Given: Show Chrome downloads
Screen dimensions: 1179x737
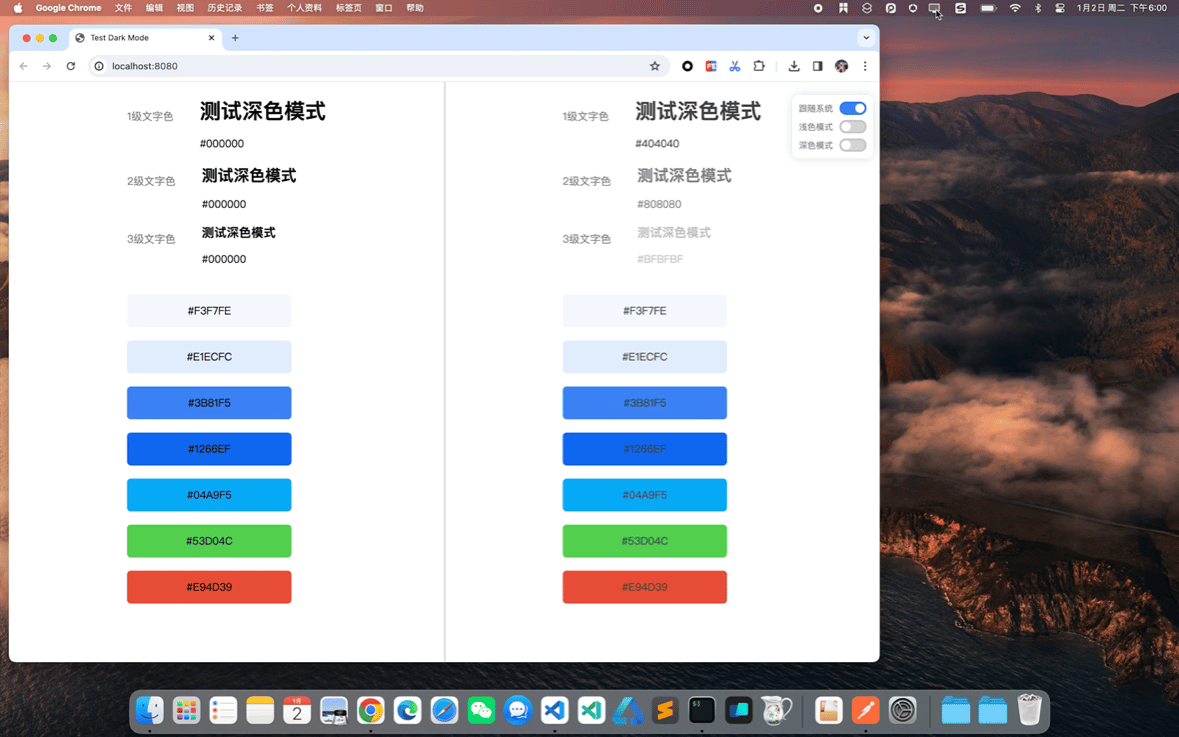Looking at the screenshot, I should click(794, 66).
